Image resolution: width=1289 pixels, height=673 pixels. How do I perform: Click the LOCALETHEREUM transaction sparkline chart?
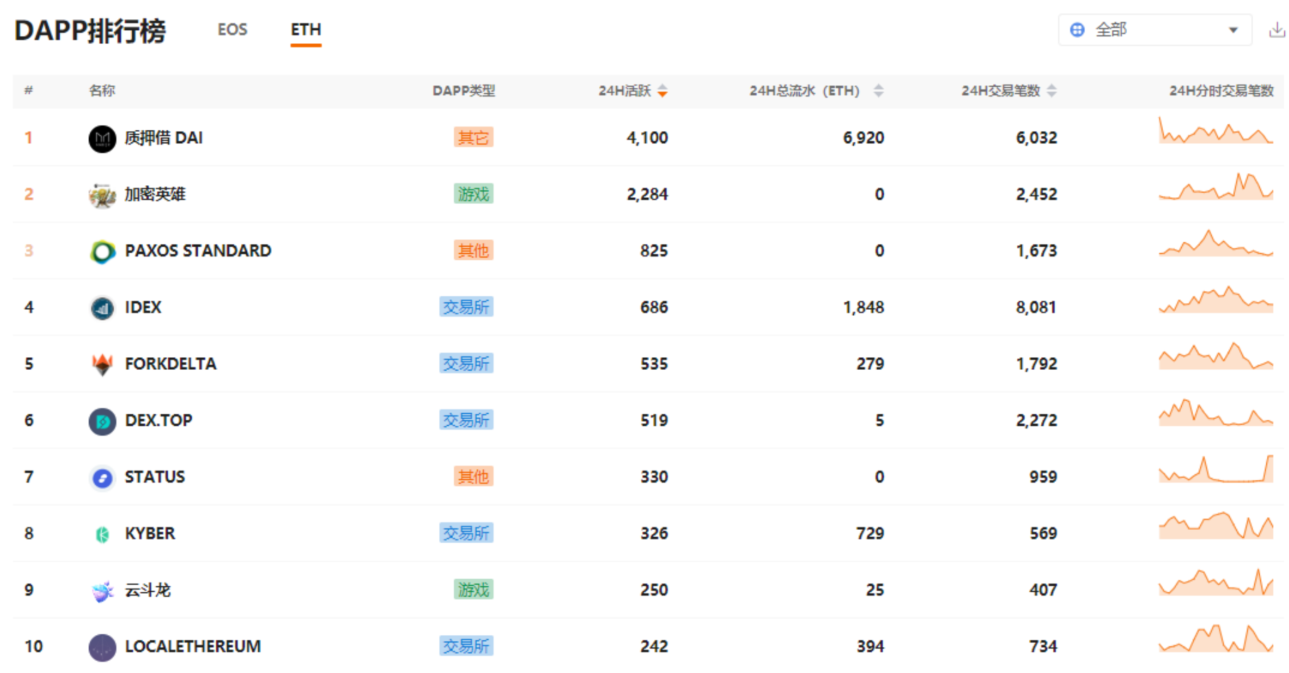pyautogui.click(x=1216, y=639)
